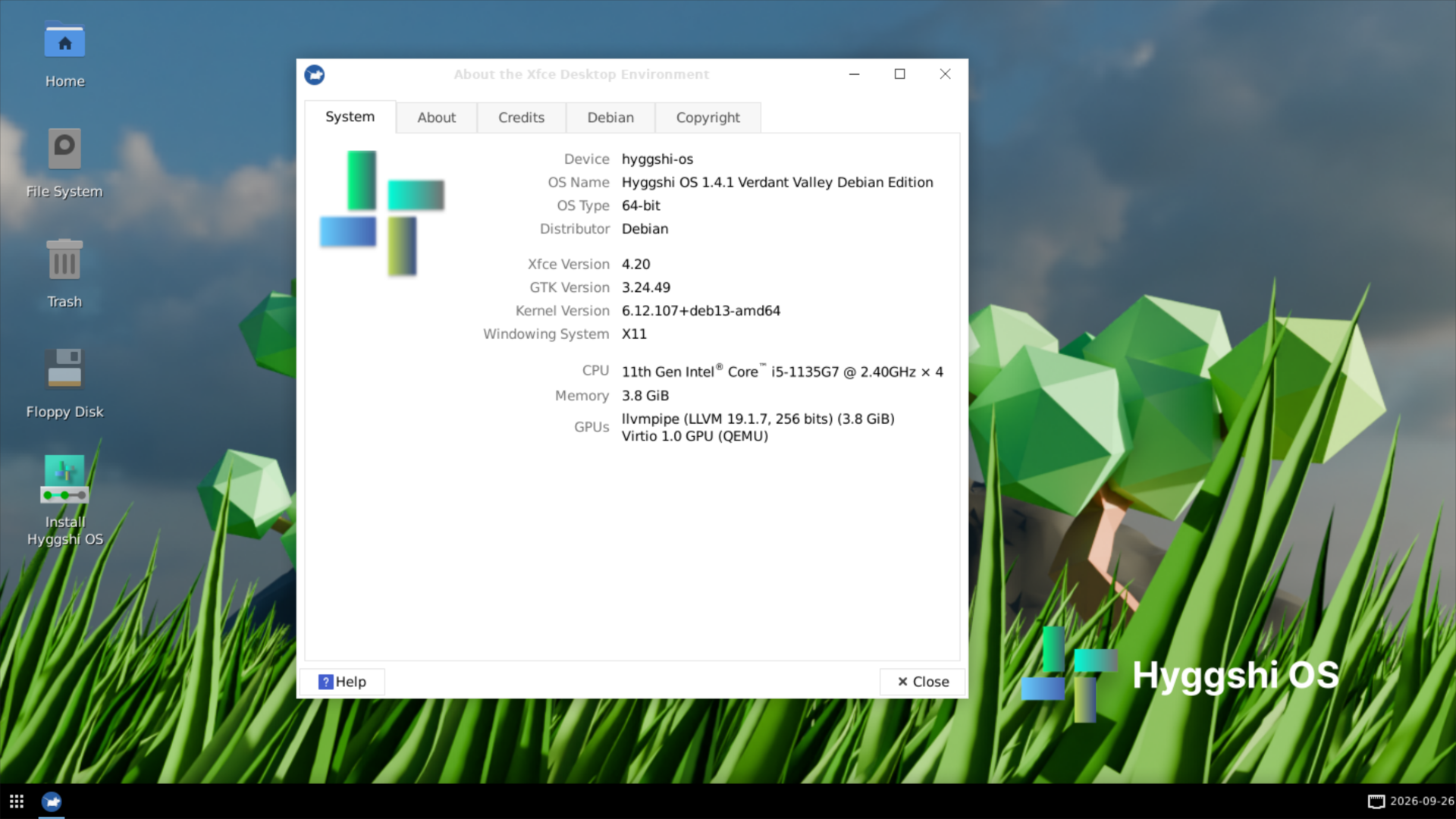Open the applications grid in taskbar
The image size is (1456, 819).
[17, 802]
